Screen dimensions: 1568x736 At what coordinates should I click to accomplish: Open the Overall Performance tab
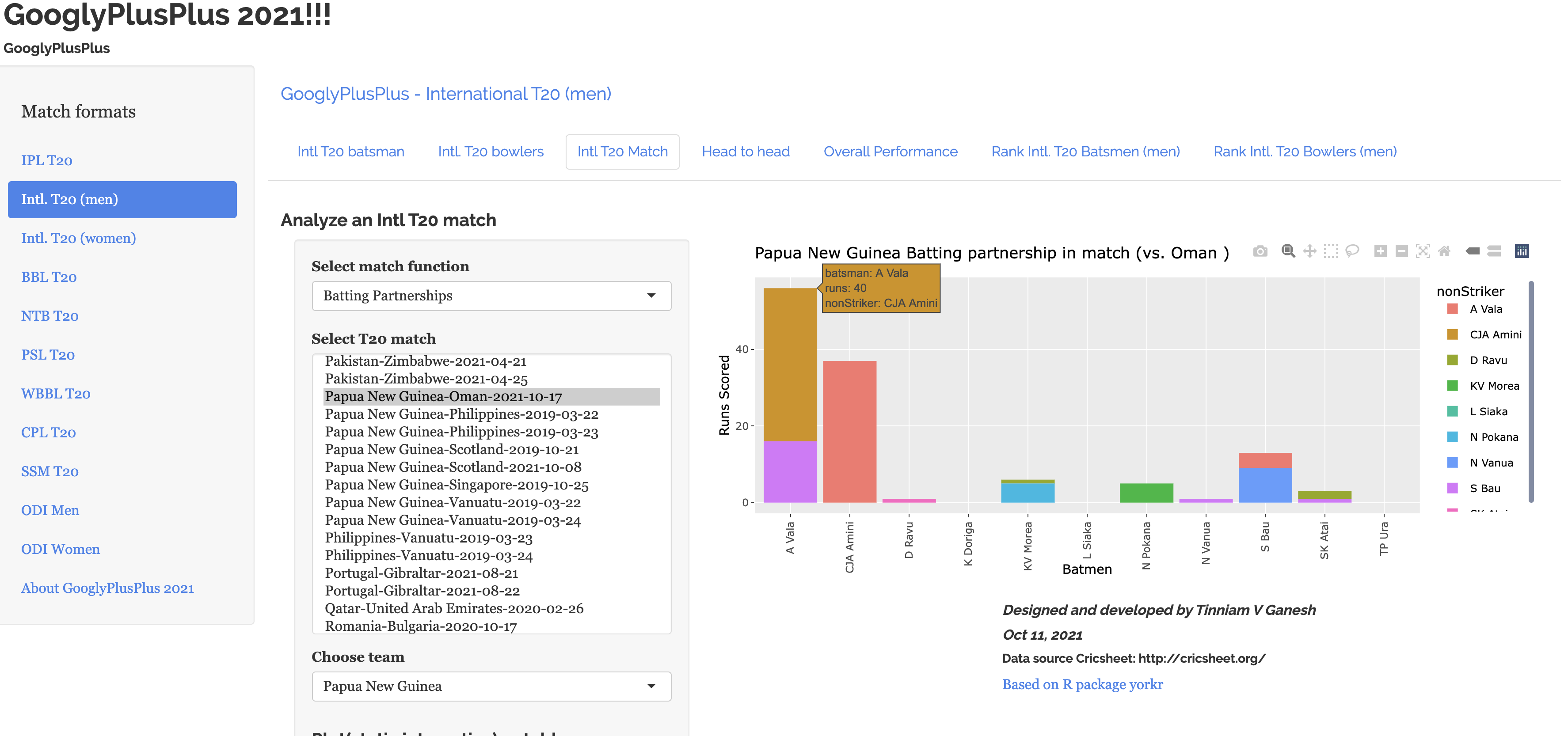click(x=890, y=152)
